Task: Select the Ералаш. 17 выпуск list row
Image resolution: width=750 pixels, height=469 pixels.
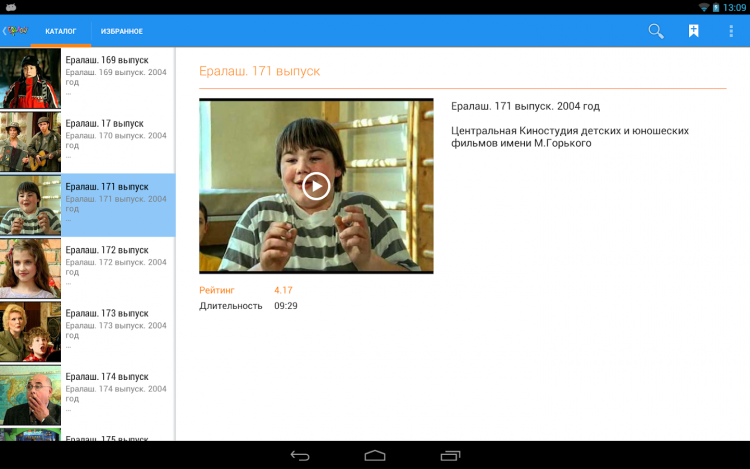Action: (88, 142)
